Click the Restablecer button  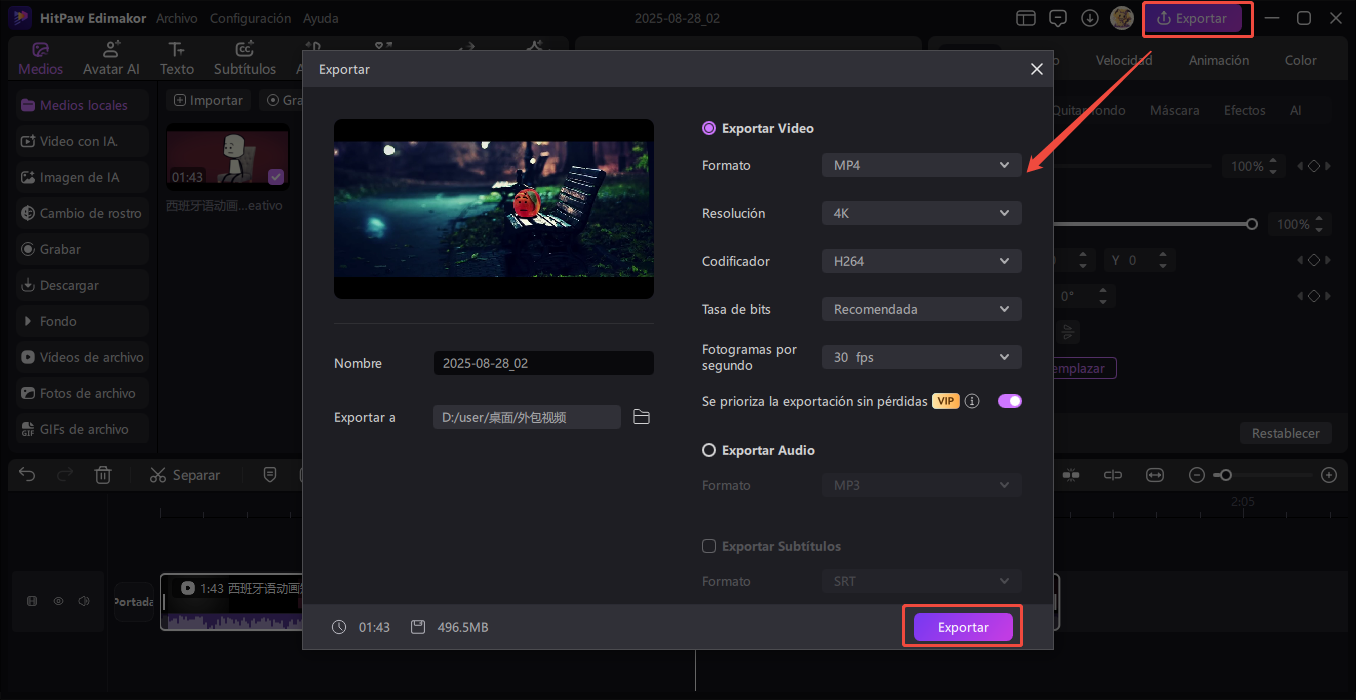click(x=1286, y=433)
